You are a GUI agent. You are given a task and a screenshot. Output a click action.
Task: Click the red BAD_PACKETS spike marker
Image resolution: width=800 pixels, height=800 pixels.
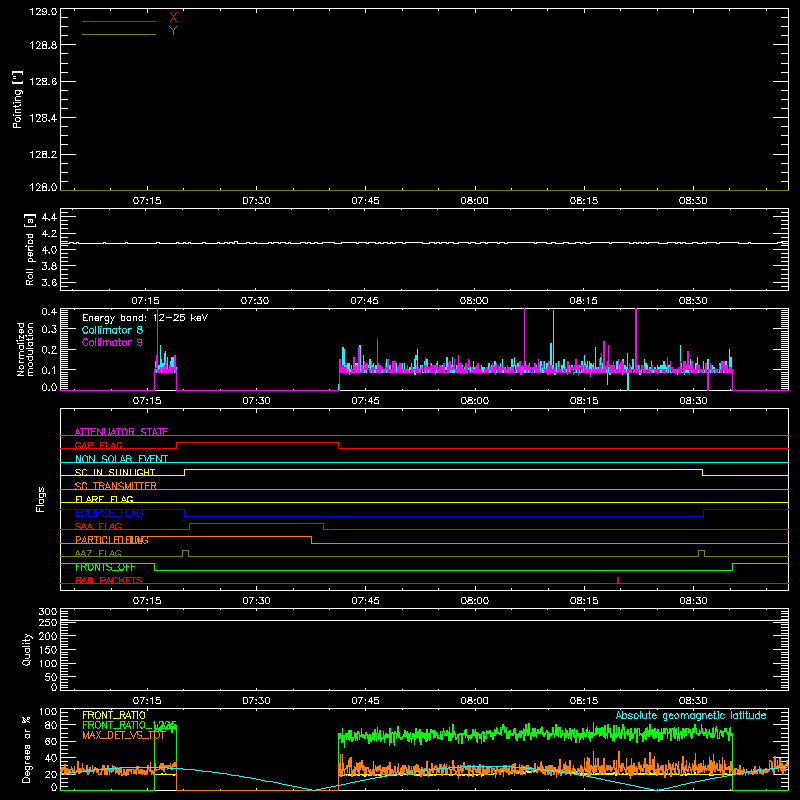tap(618, 580)
